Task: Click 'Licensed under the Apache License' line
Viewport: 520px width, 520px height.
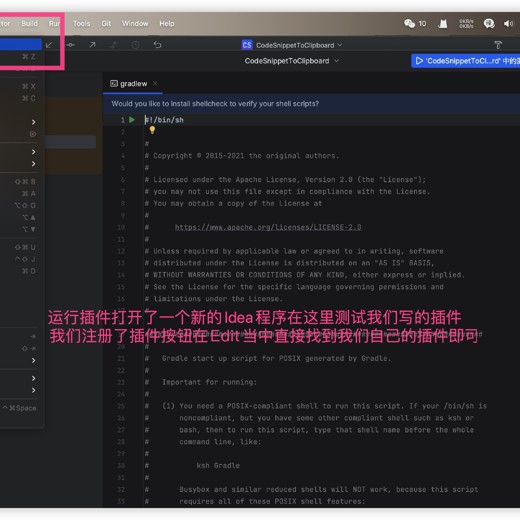Action: point(285,180)
